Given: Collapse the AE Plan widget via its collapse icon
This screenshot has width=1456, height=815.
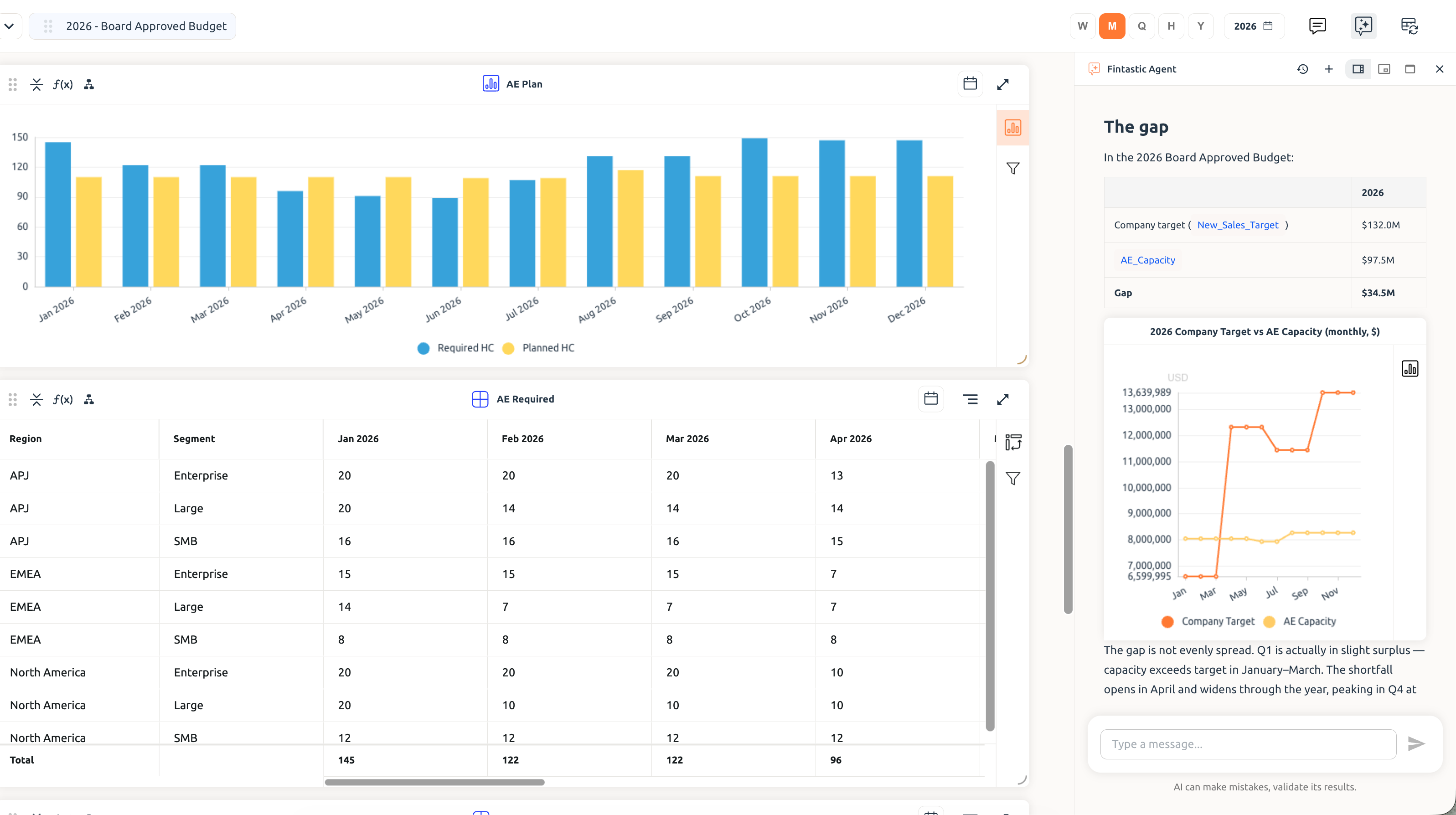Looking at the screenshot, I should pyautogui.click(x=37, y=84).
